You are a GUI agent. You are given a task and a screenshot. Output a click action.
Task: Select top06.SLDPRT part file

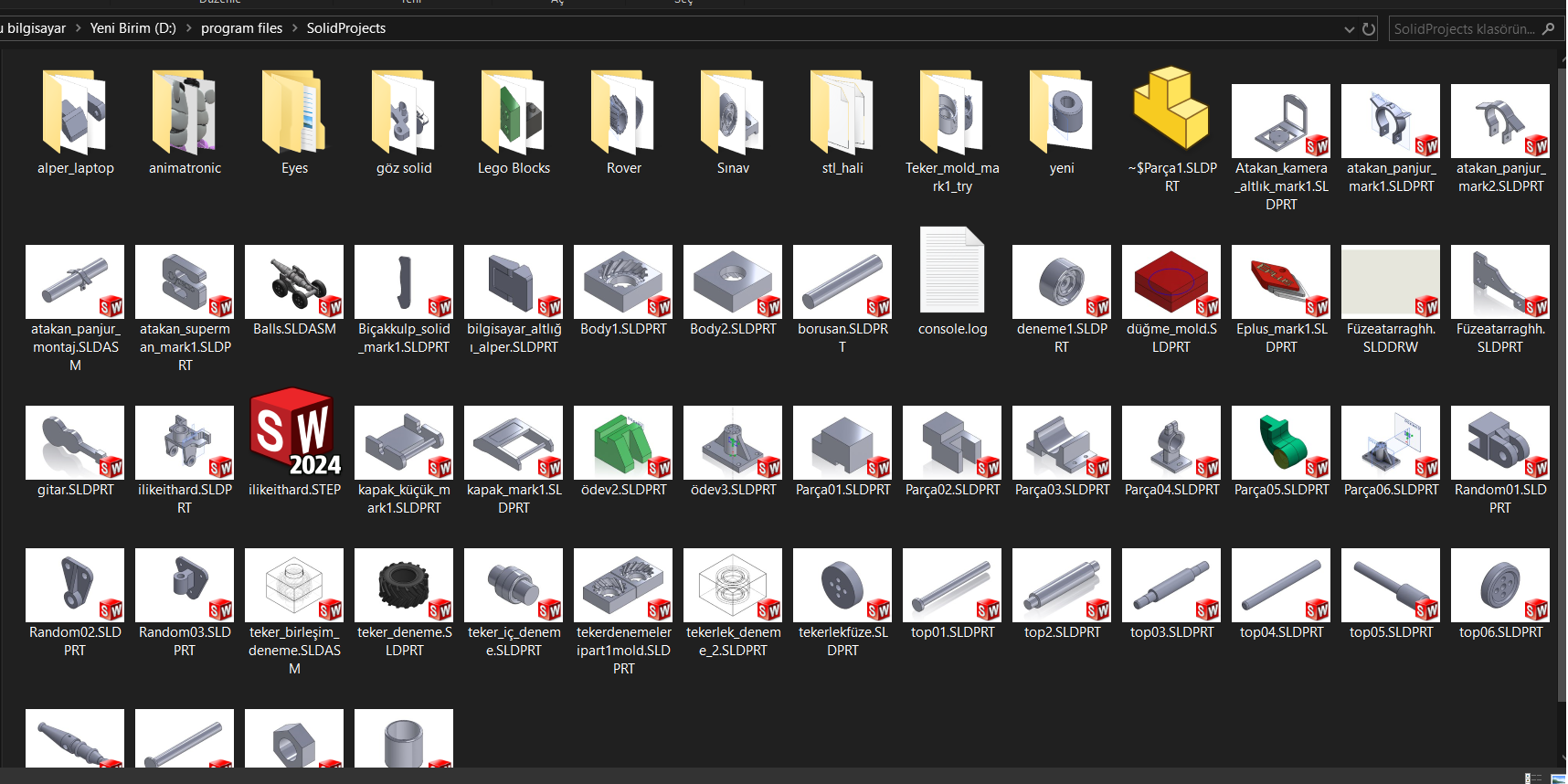(1500, 595)
